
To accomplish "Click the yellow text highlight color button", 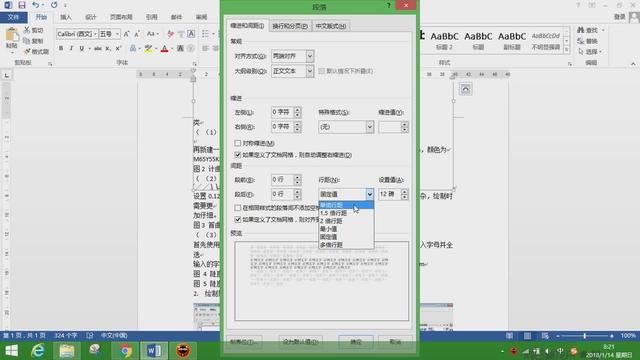I will pos(148,49).
